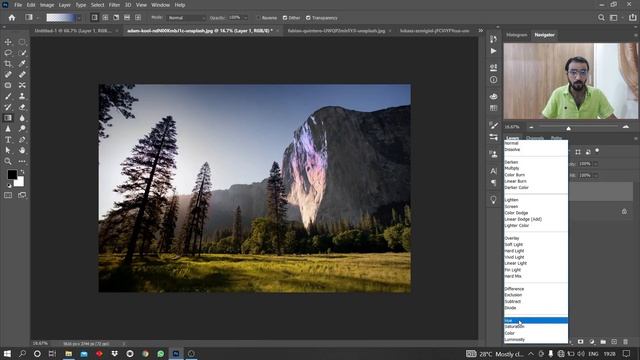Open the gradient Mode dropdown

(x=186, y=18)
